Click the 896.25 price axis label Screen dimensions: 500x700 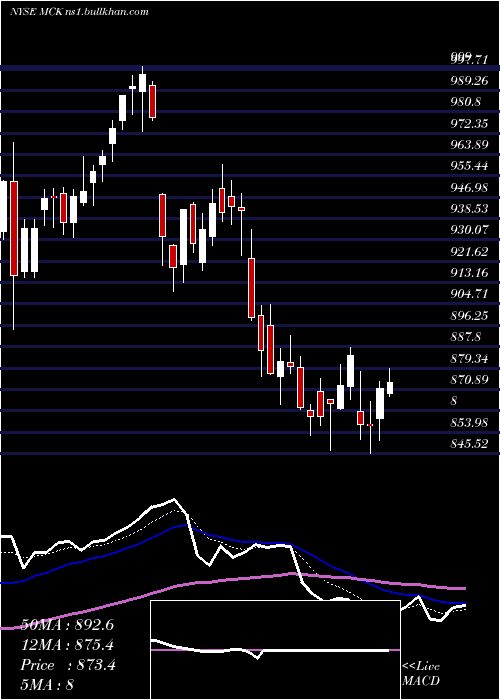469,316
